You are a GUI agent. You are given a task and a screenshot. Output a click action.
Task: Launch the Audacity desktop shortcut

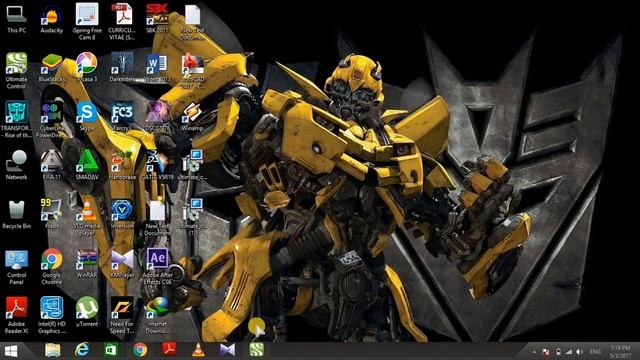(x=51, y=19)
